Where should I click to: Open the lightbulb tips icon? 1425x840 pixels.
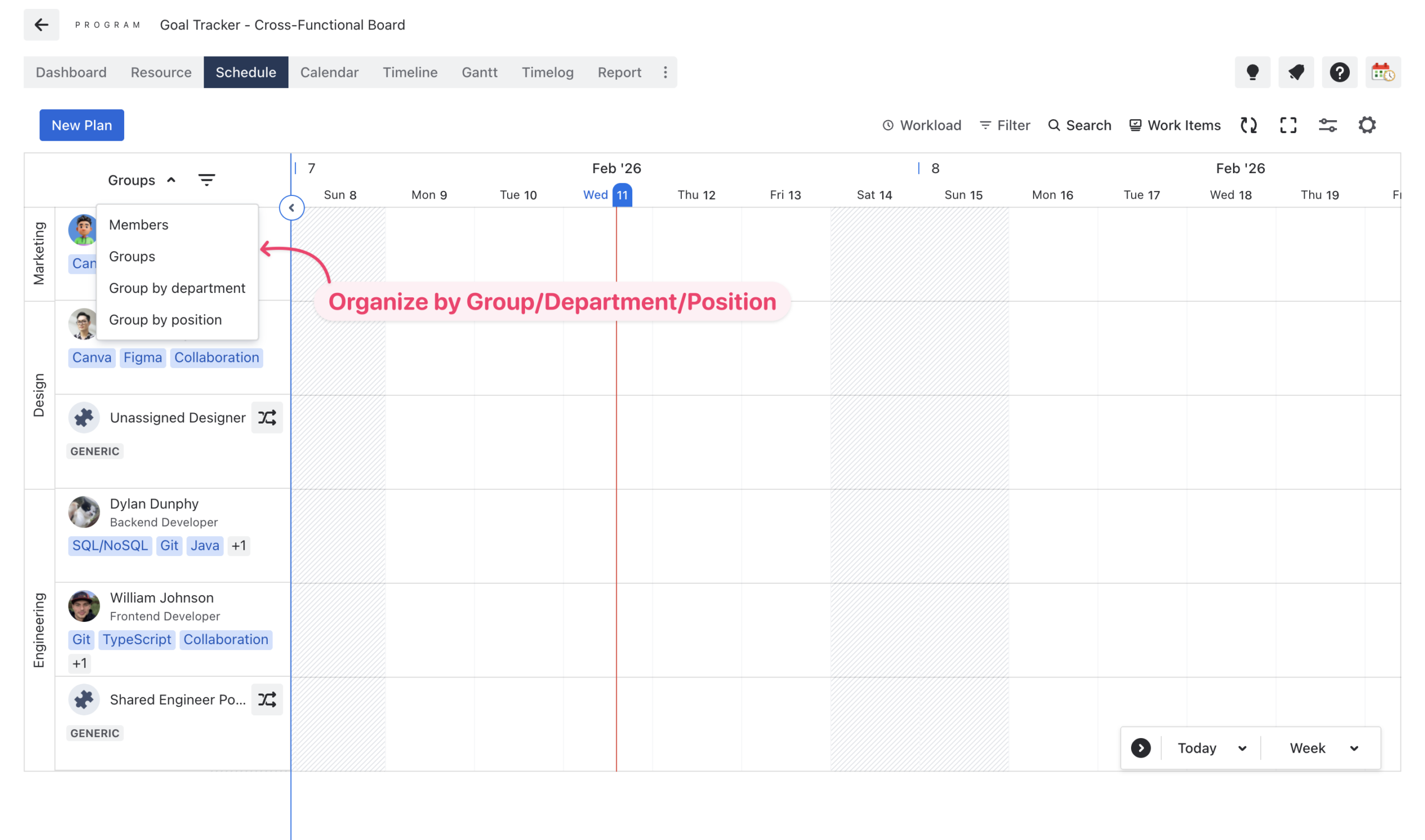tap(1252, 72)
